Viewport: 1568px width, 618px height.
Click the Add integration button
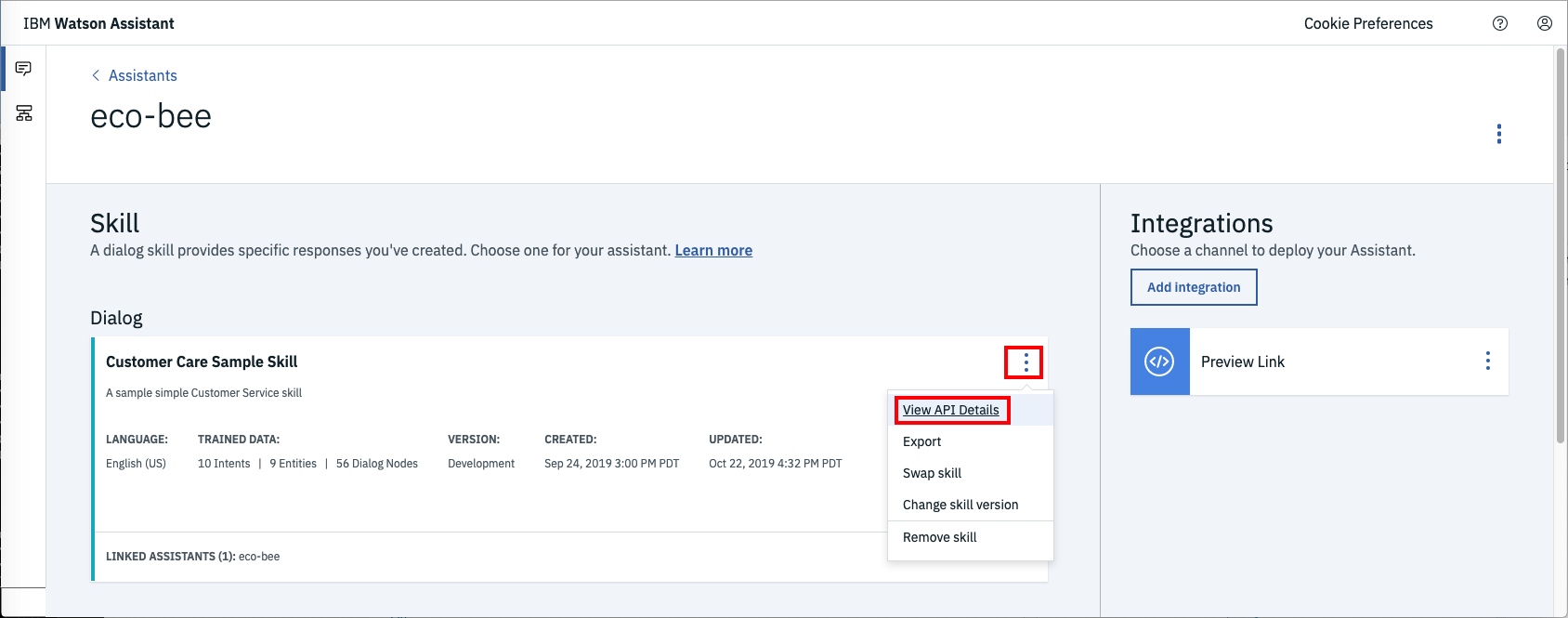pyautogui.click(x=1194, y=287)
